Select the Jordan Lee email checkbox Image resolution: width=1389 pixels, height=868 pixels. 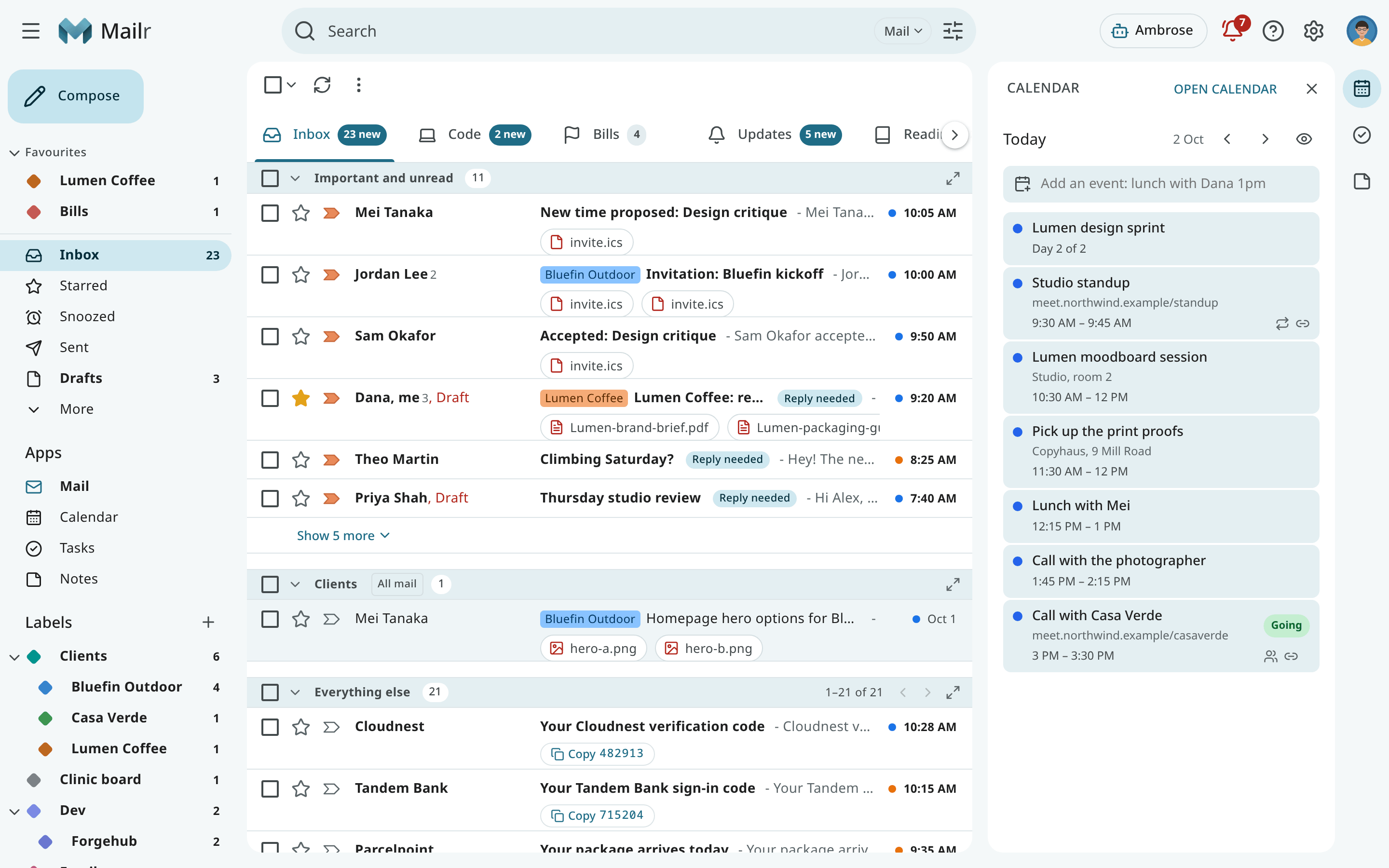(x=270, y=274)
